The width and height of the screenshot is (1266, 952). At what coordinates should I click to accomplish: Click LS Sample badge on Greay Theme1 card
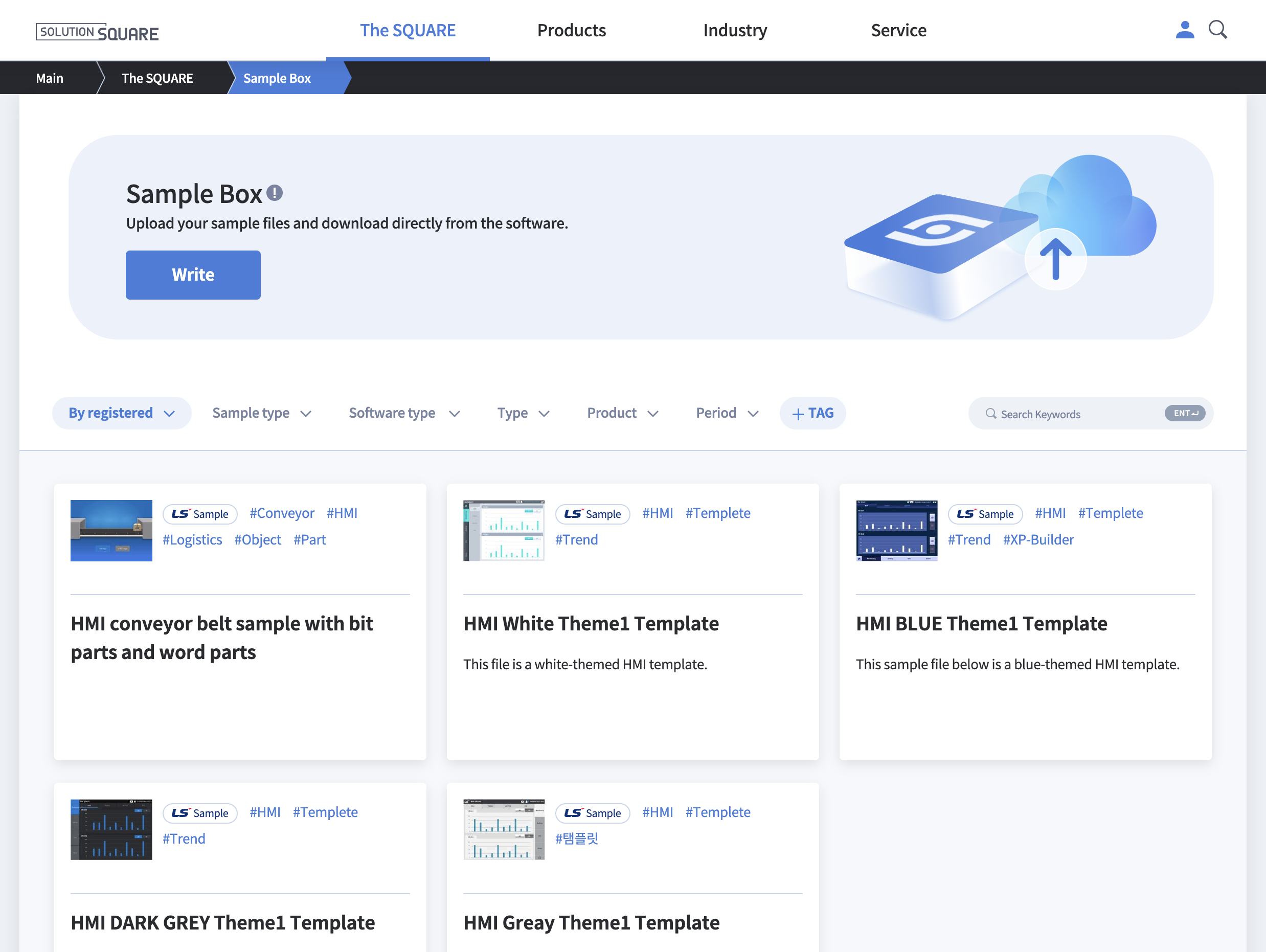point(593,813)
